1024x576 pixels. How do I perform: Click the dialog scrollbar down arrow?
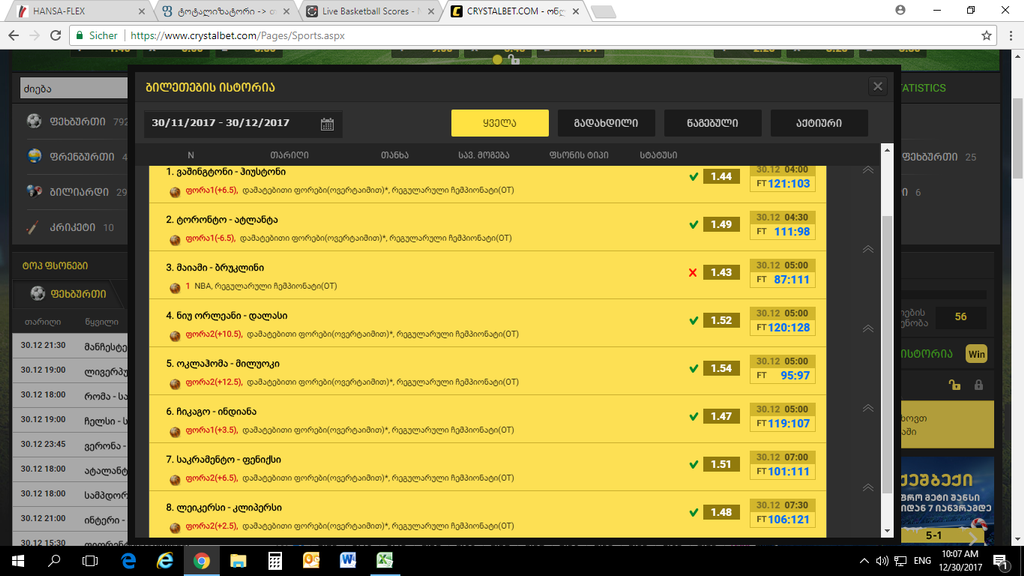click(887, 532)
